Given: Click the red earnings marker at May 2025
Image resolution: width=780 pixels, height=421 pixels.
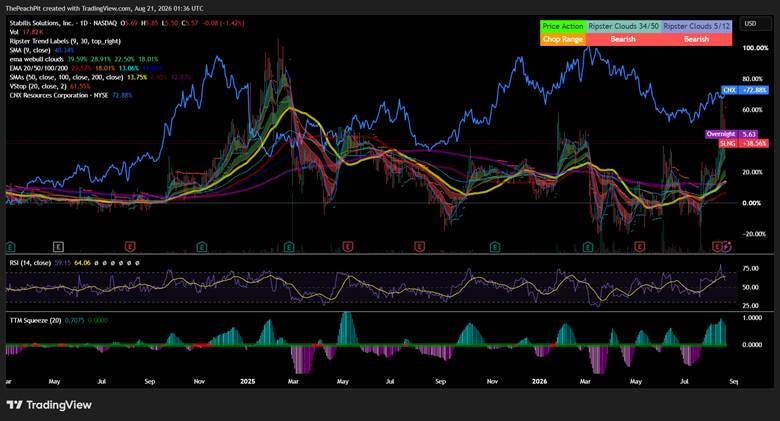Looking at the screenshot, I should tap(348, 246).
